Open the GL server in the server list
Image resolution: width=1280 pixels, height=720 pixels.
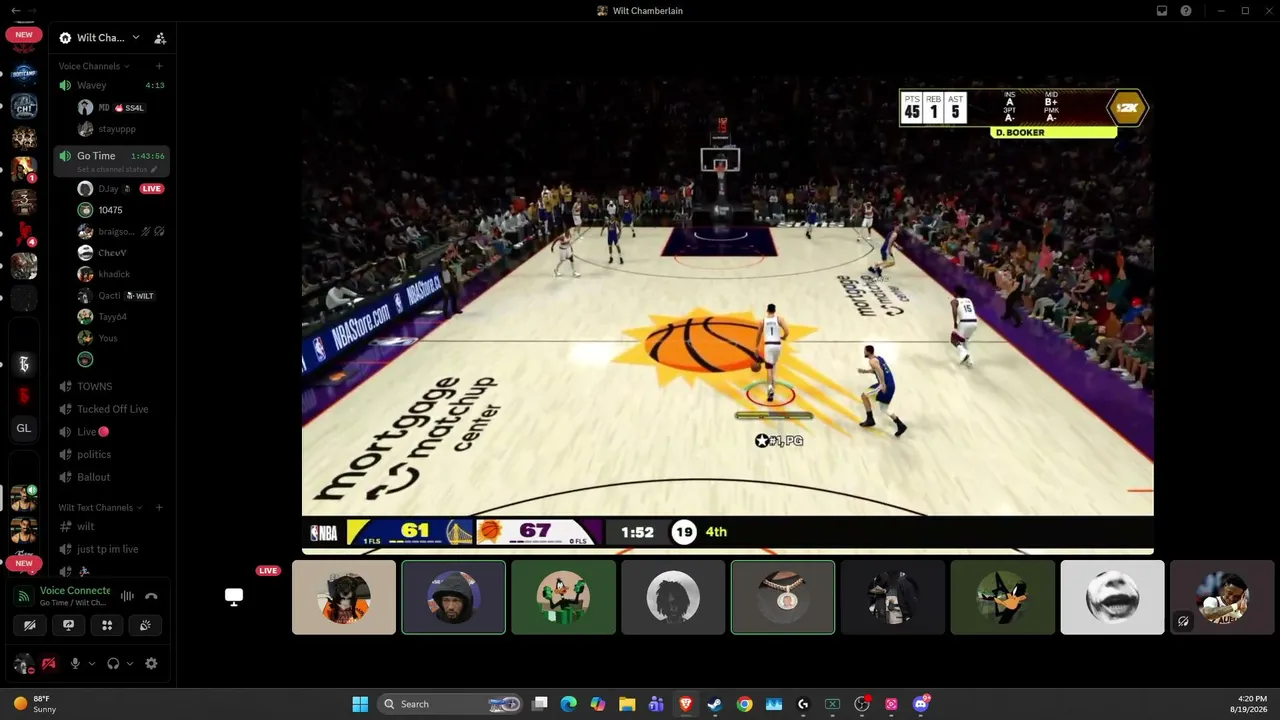24,428
